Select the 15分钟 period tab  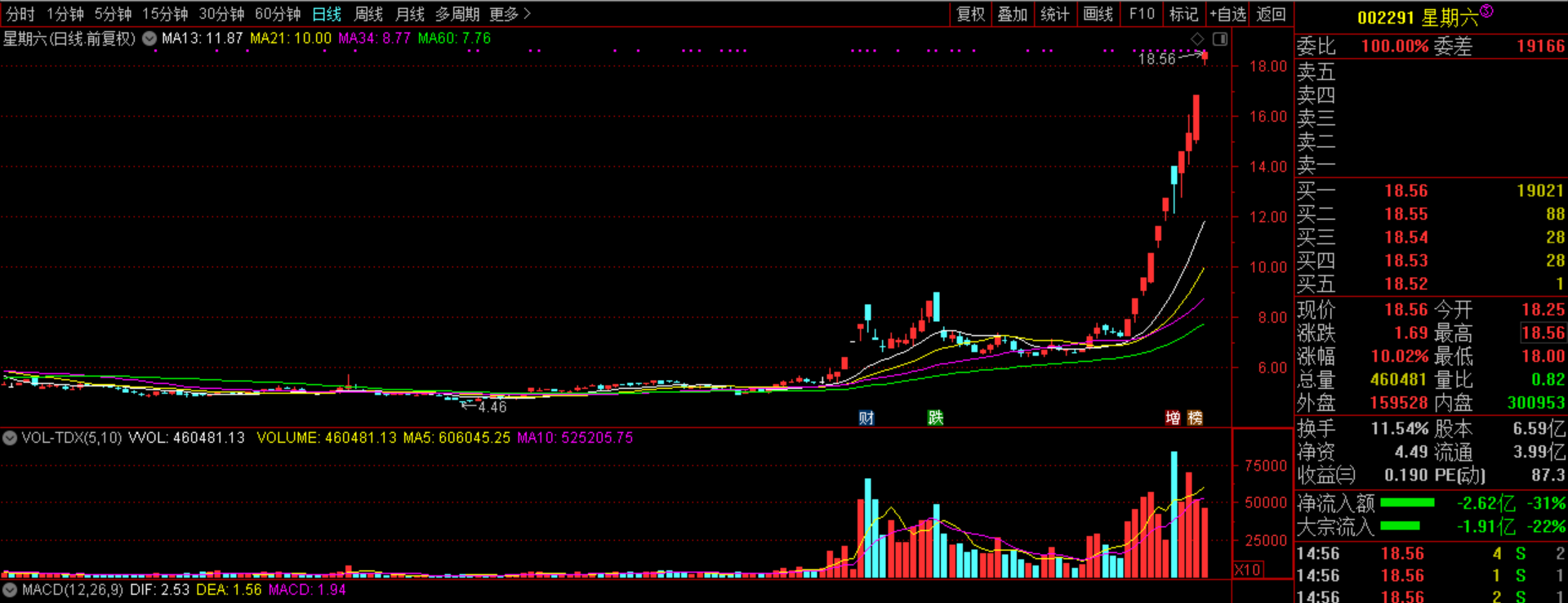click(x=165, y=14)
